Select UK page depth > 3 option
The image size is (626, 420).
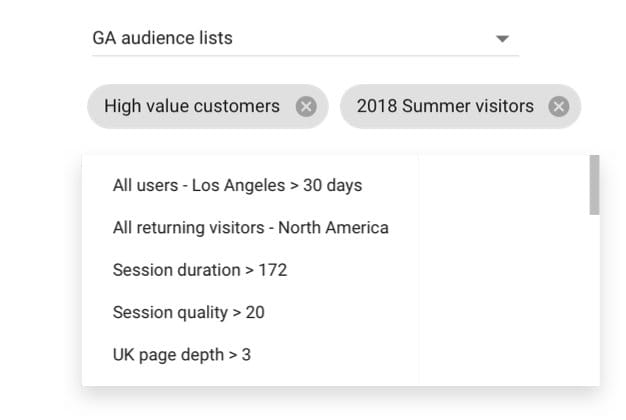click(181, 354)
